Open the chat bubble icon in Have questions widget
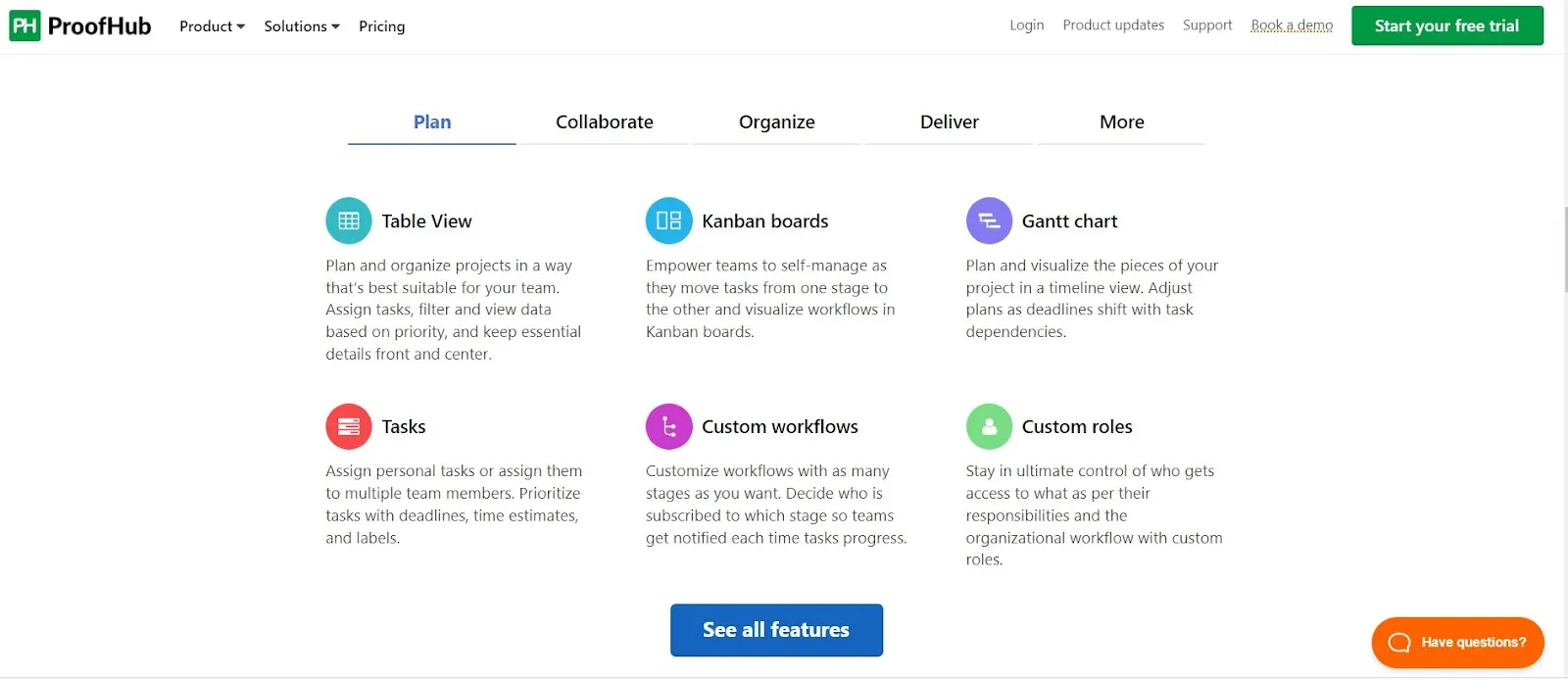Viewport: 1568px width, 680px height. click(x=1396, y=642)
